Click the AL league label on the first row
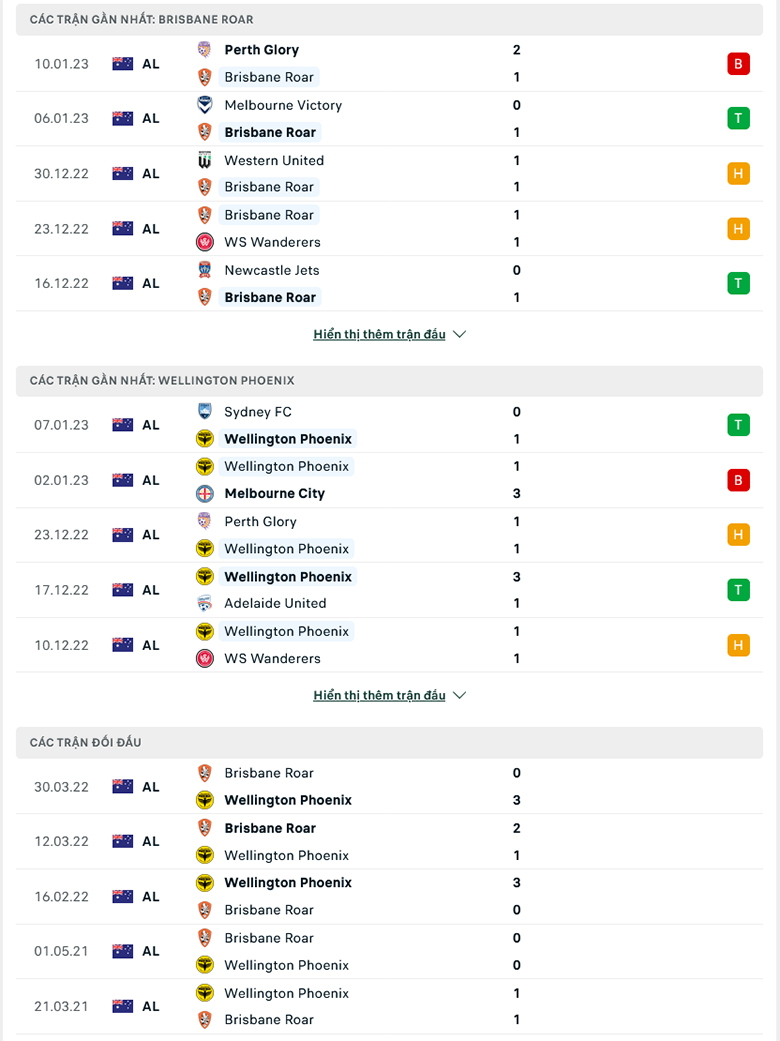The width and height of the screenshot is (780, 1041). click(x=151, y=63)
